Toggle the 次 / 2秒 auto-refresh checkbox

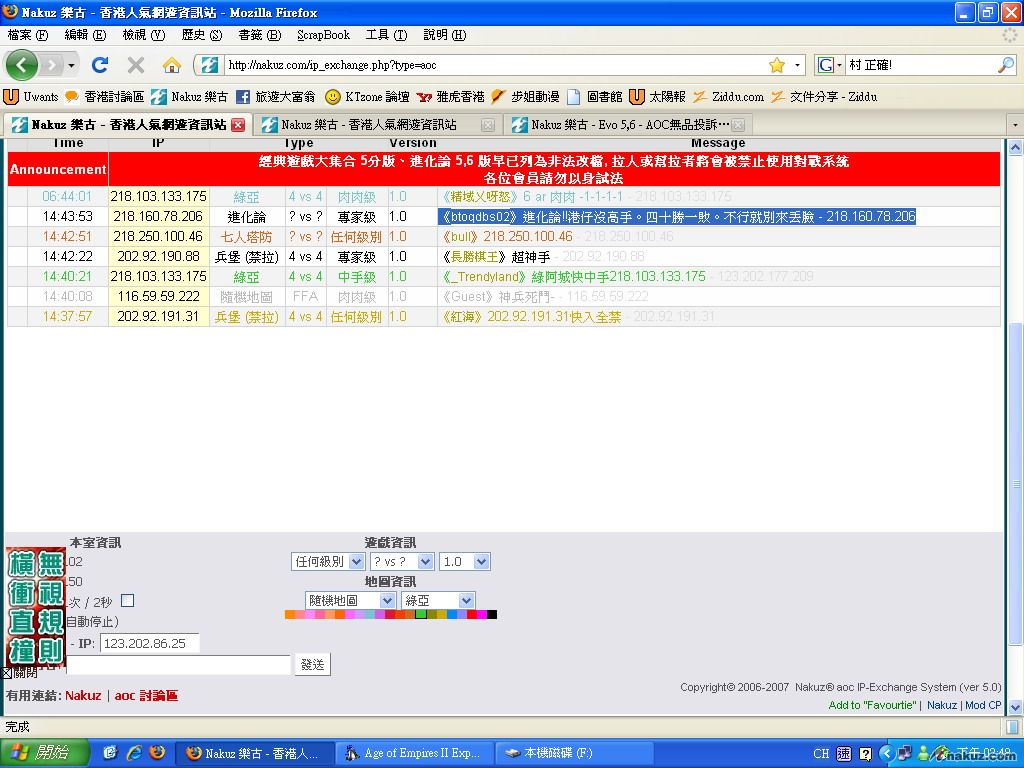tap(127, 601)
